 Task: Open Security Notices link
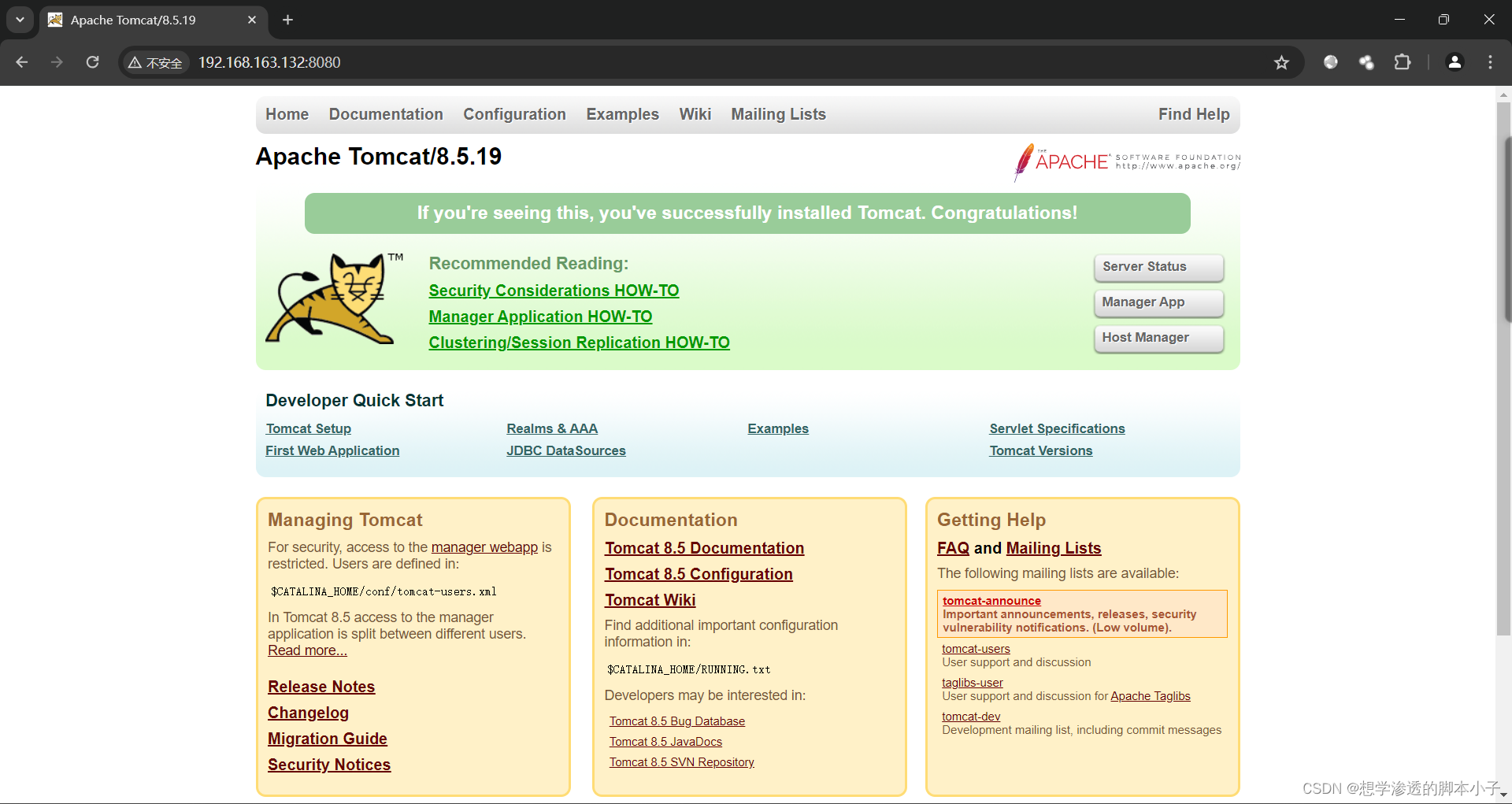tap(329, 765)
